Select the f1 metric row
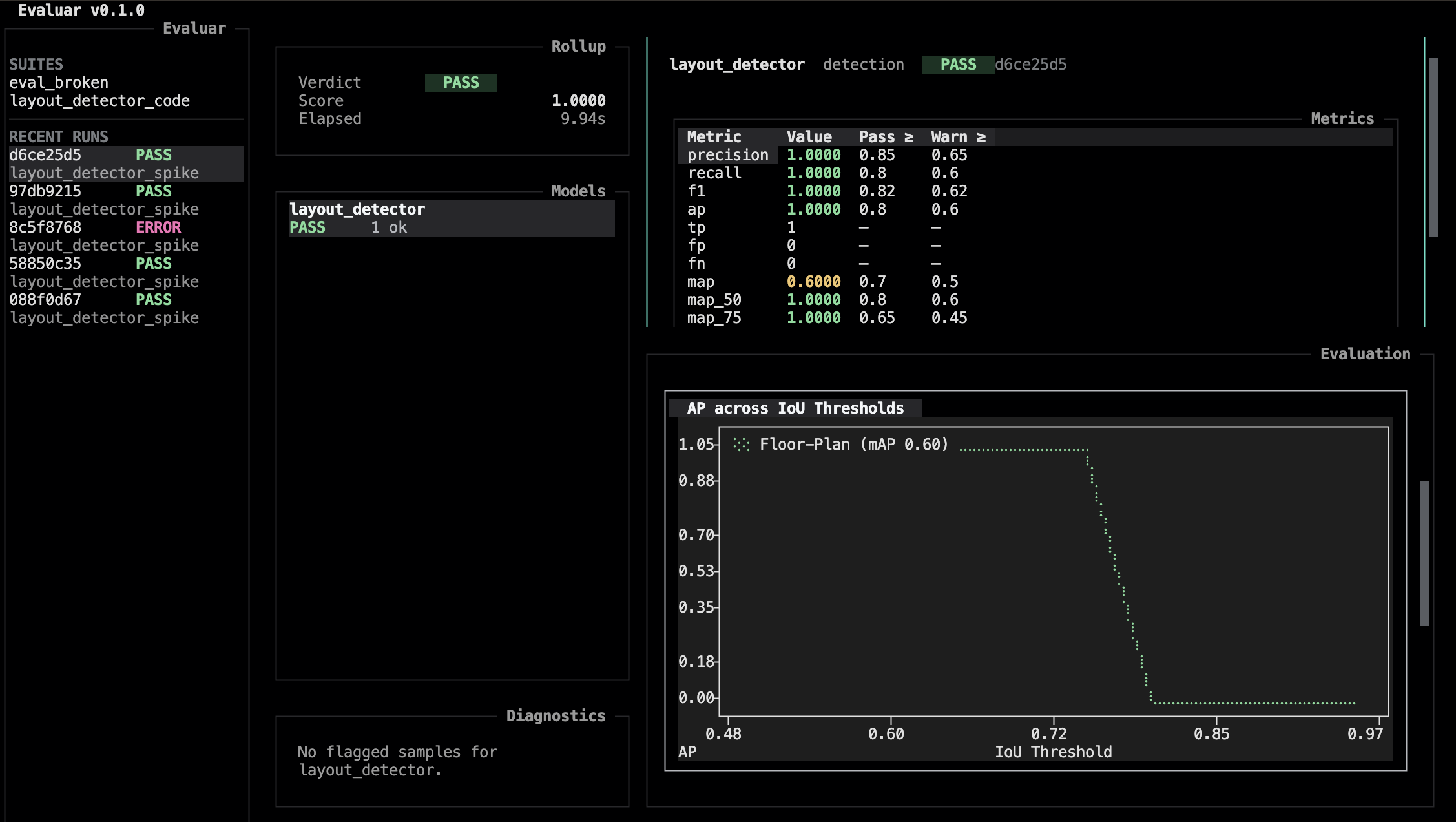This screenshot has height=822, width=1456. point(1035,191)
